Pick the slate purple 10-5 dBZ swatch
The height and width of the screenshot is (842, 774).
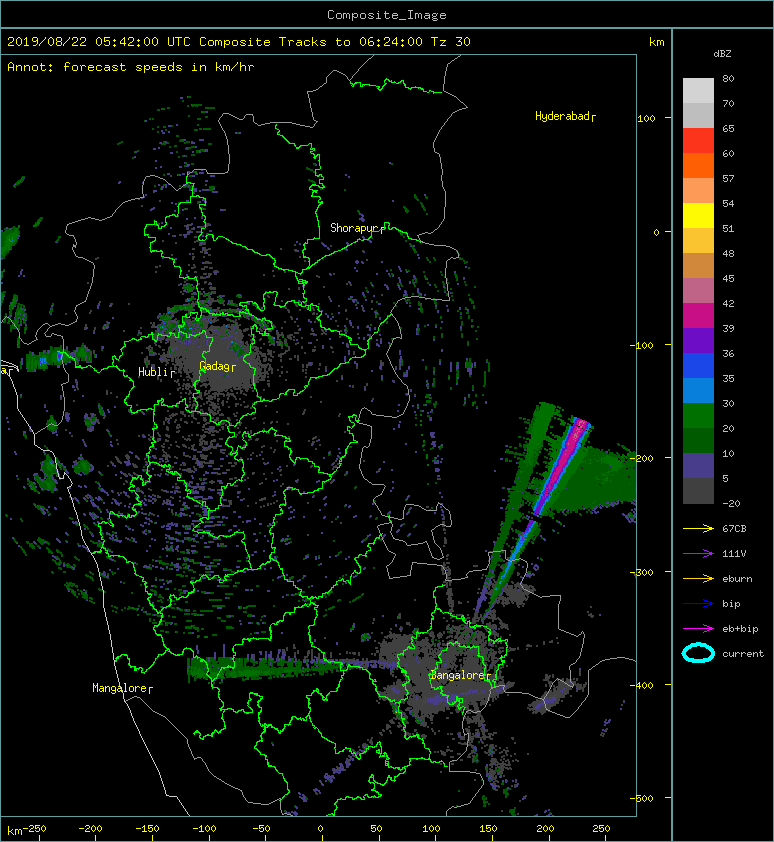pyautogui.click(x=698, y=465)
